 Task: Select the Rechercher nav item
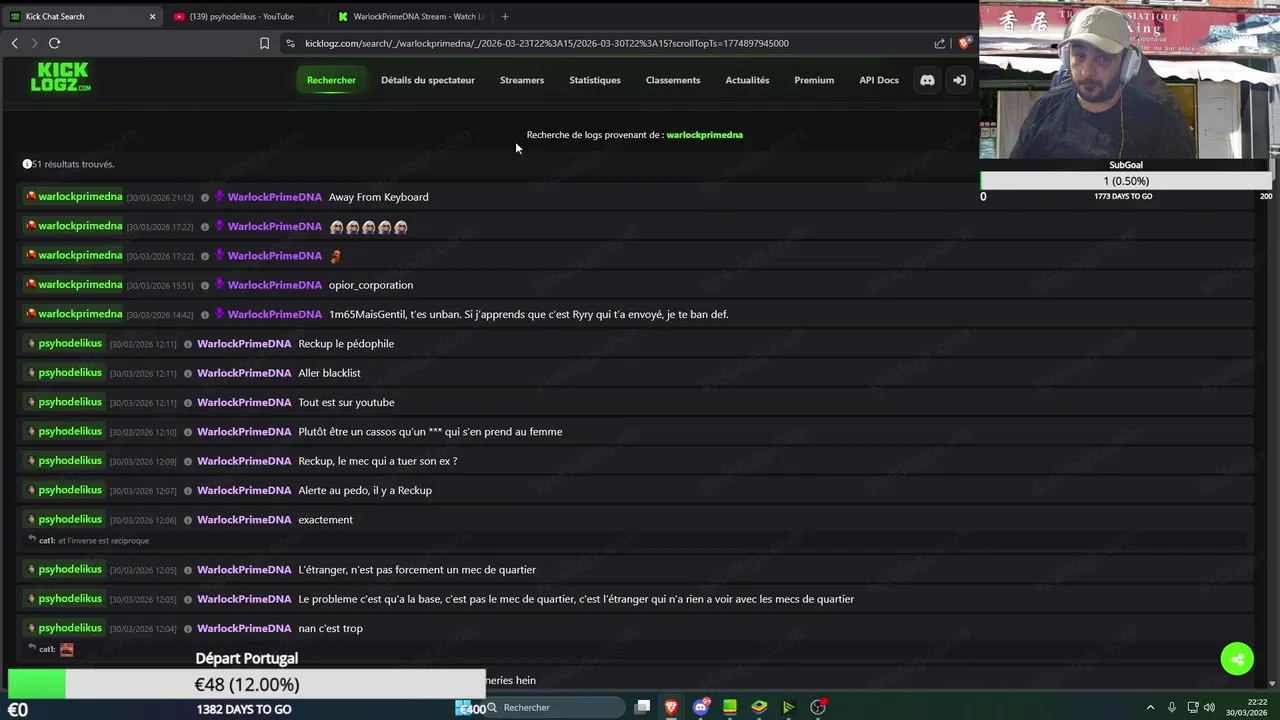[331, 80]
